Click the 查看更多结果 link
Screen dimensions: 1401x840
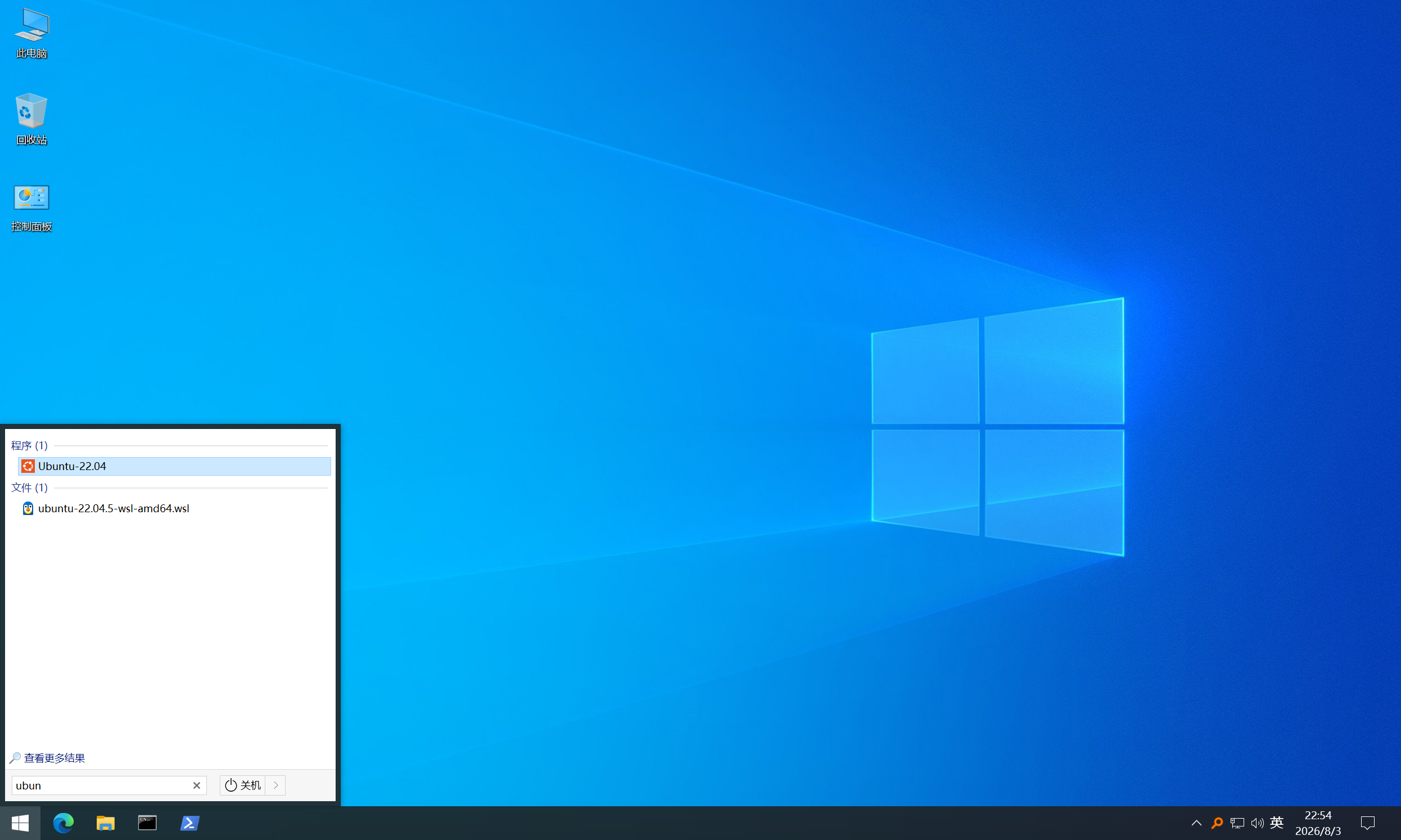(x=55, y=758)
